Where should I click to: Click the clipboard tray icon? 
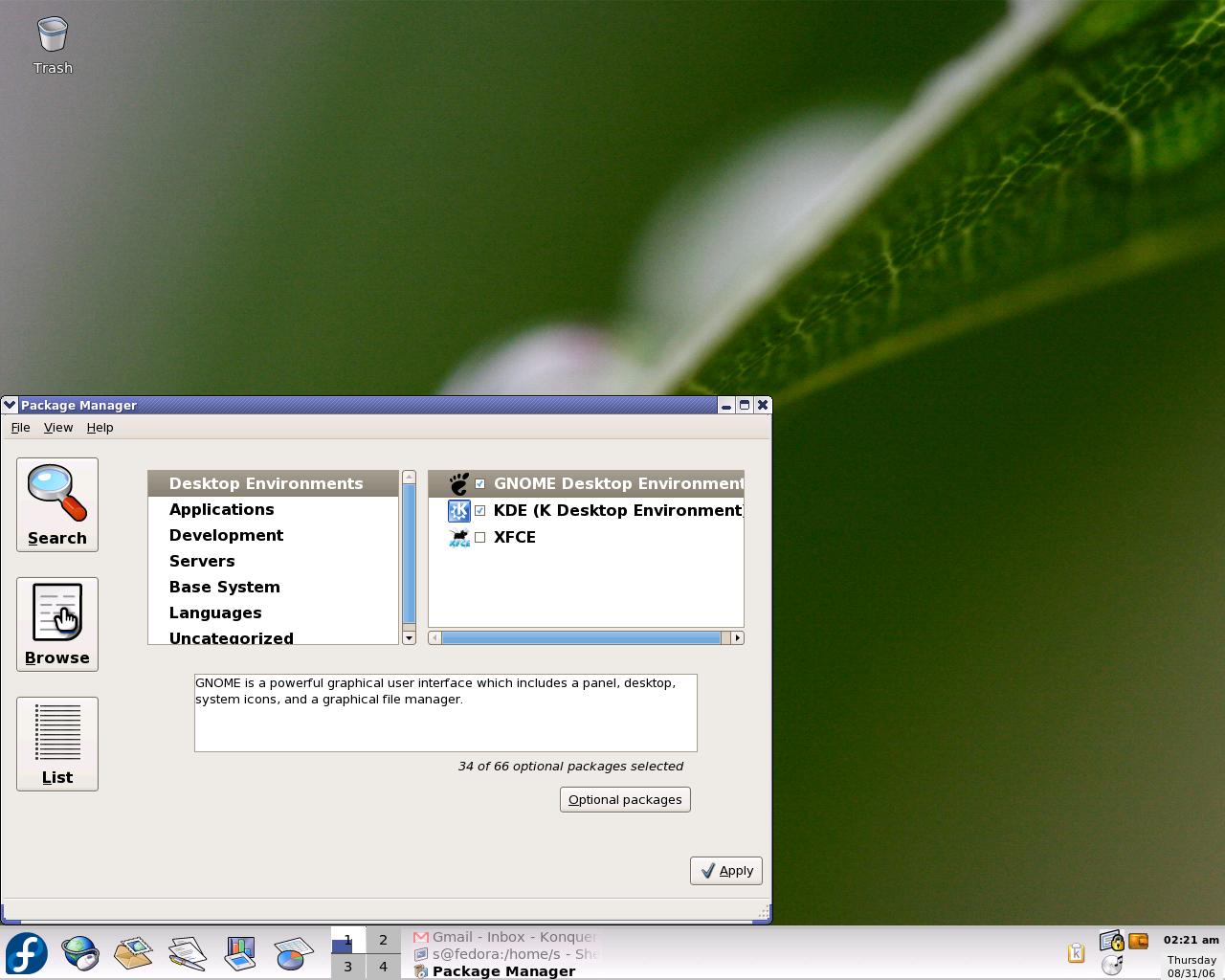[x=1076, y=952]
